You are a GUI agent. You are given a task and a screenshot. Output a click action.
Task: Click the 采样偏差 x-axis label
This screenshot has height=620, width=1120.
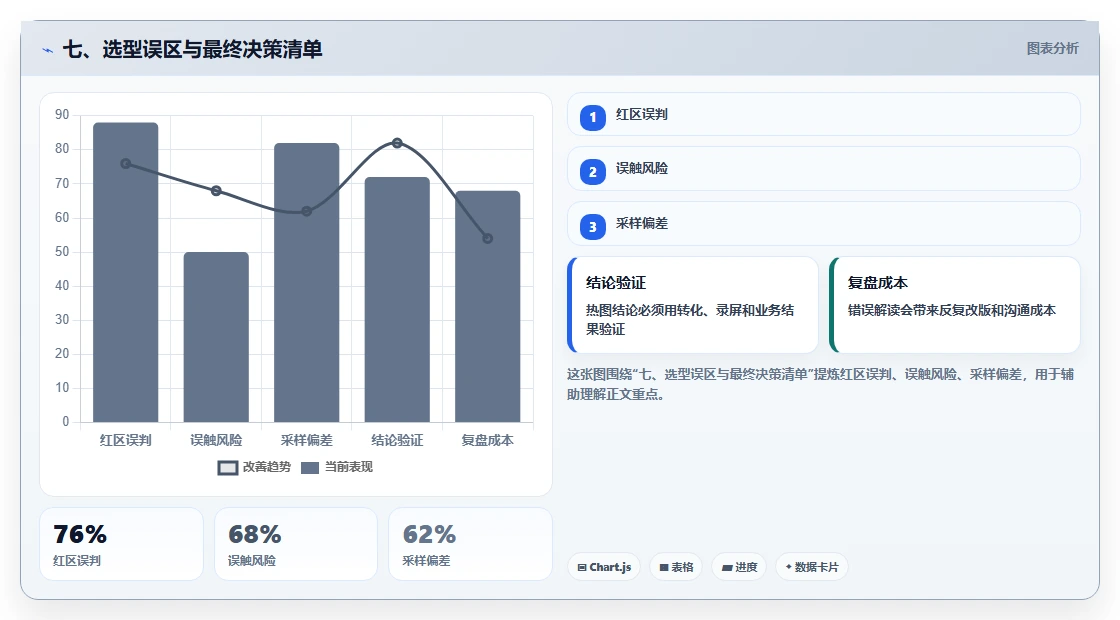306,440
